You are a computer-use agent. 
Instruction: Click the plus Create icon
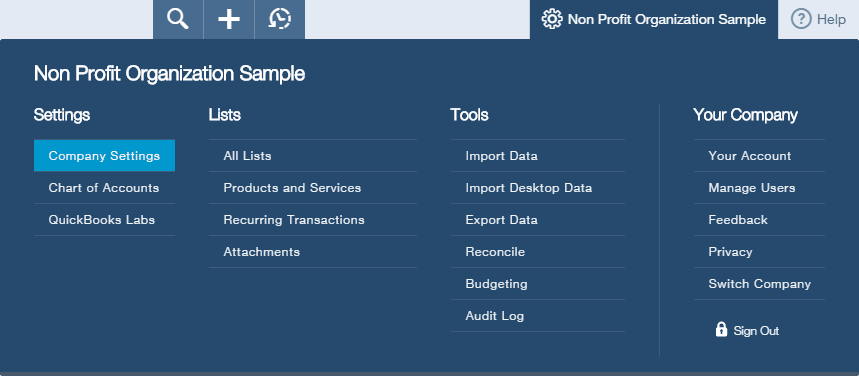(229, 19)
